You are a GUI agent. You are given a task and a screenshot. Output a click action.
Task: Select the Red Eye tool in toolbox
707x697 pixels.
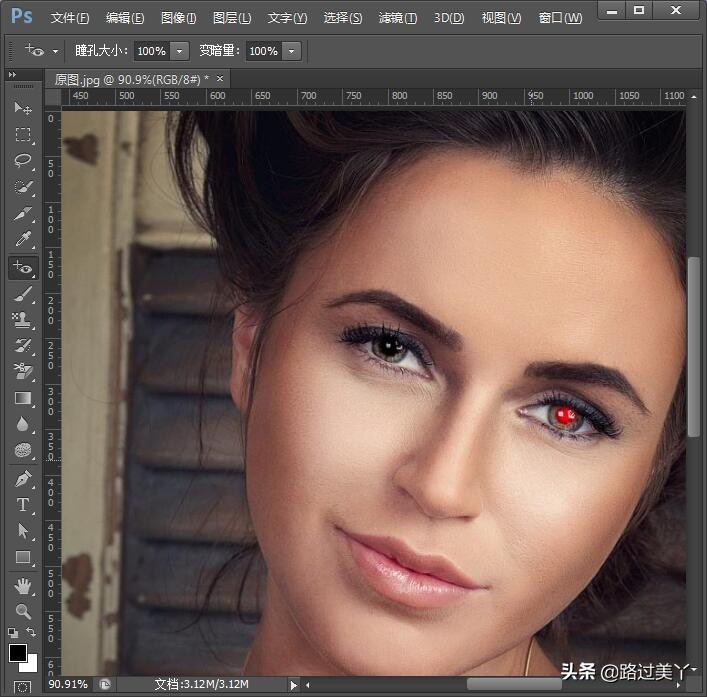pyautogui.click(x=23, y=267)
